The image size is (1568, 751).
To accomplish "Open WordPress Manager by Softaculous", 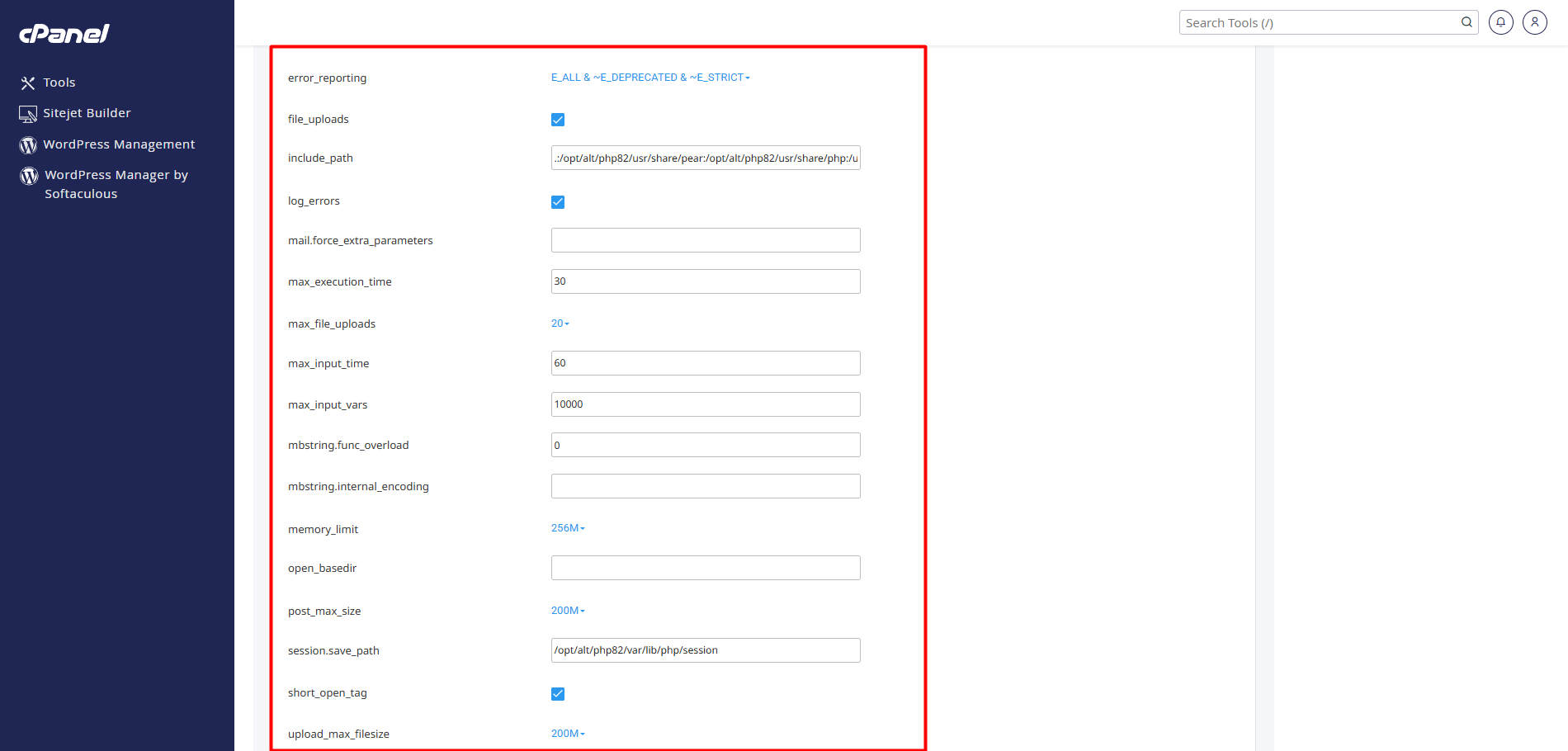I will pos(116,184).
